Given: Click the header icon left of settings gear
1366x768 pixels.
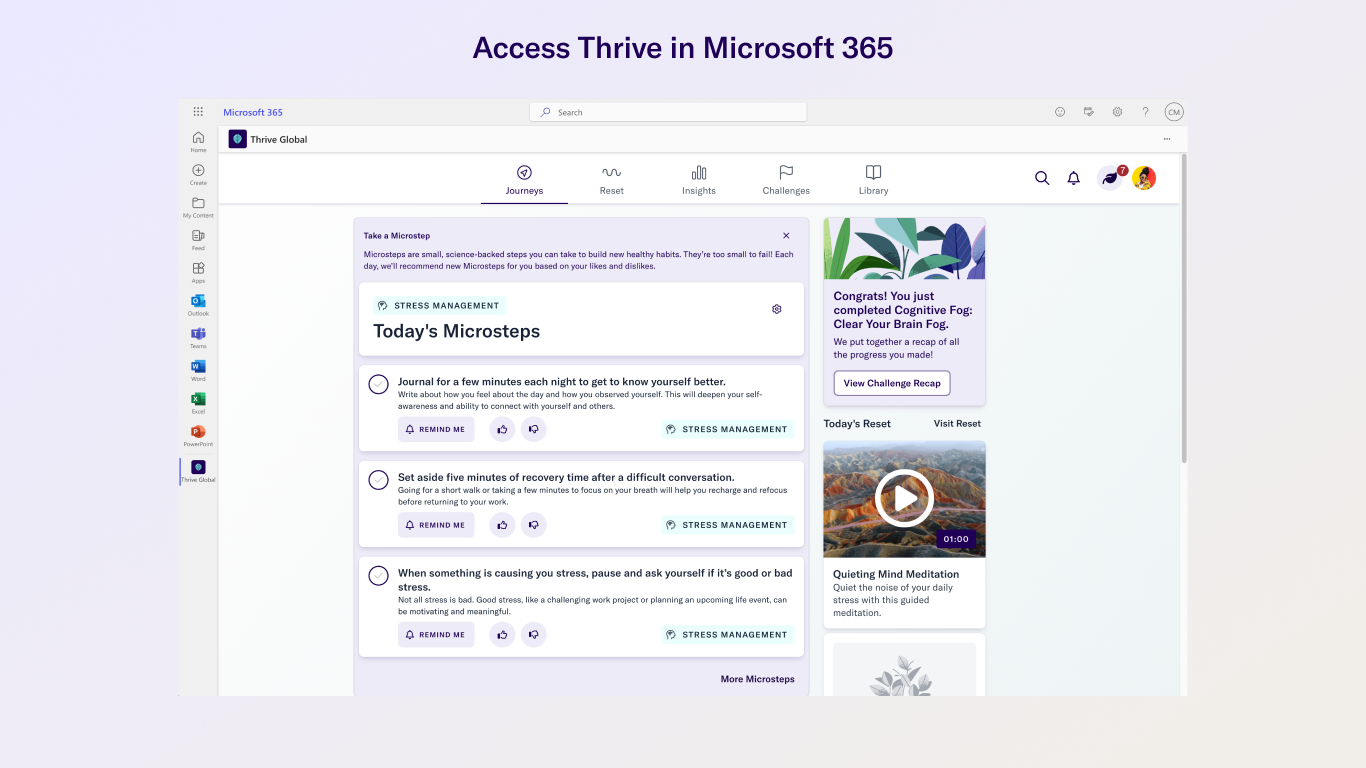Looking at the screenshot, I should click(x=1088, y=112).
